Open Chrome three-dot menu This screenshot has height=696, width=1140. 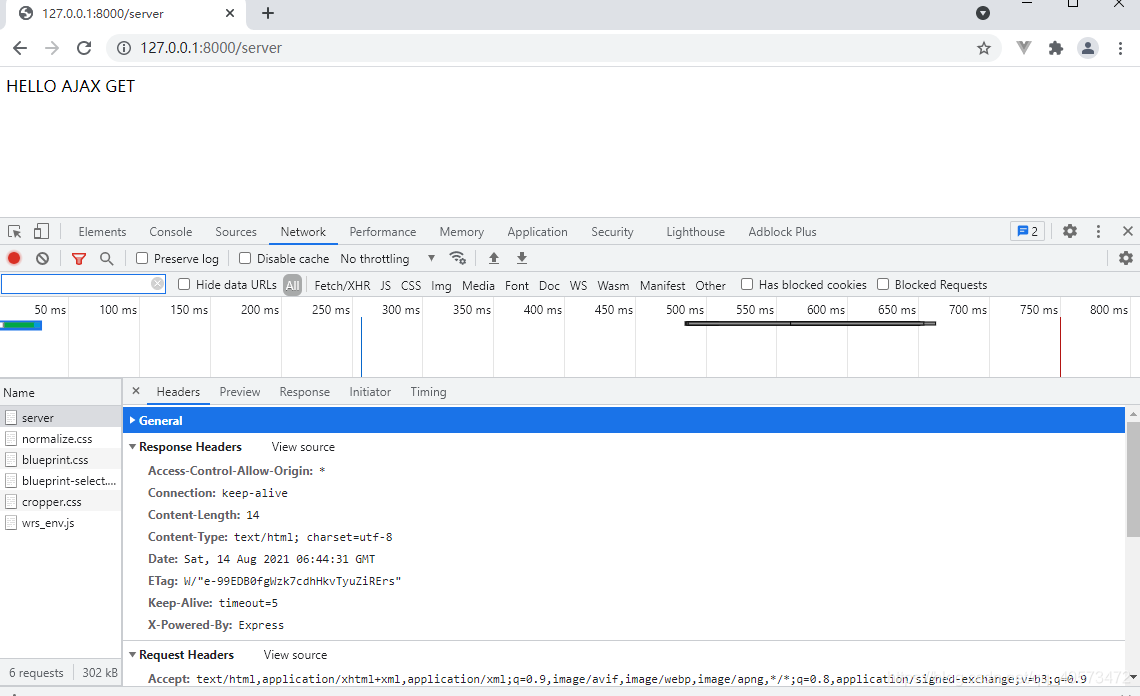[x=1120, y=48]
